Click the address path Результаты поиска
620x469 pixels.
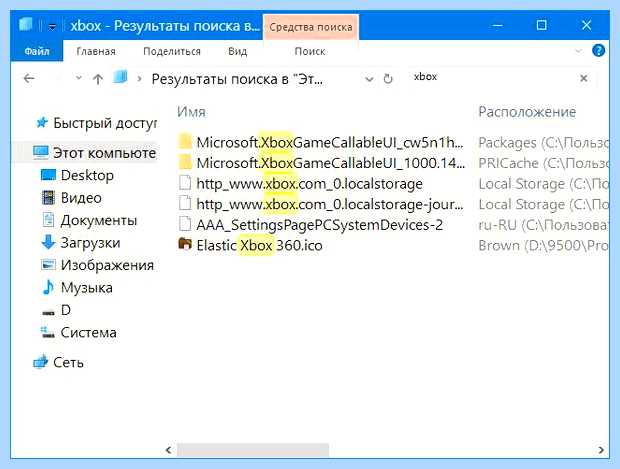[237, 79]
